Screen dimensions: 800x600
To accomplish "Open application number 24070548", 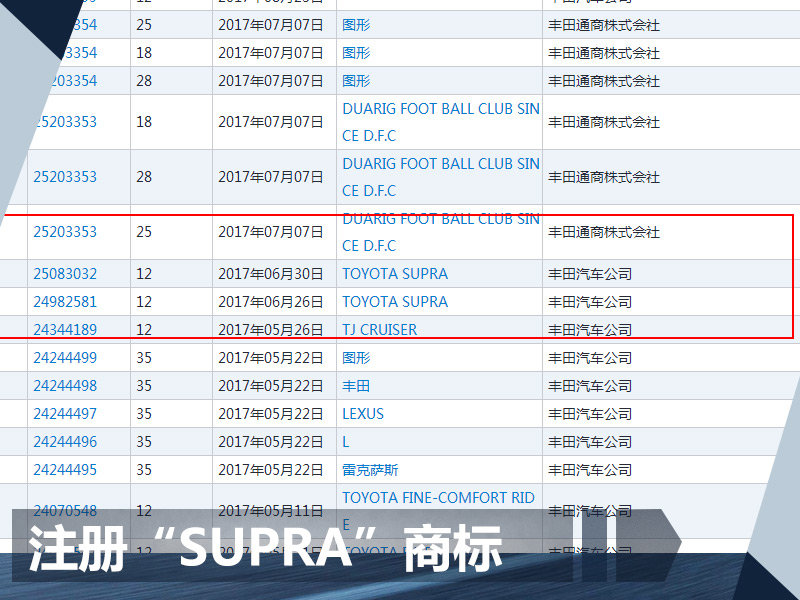I will (x=65, y=511).
